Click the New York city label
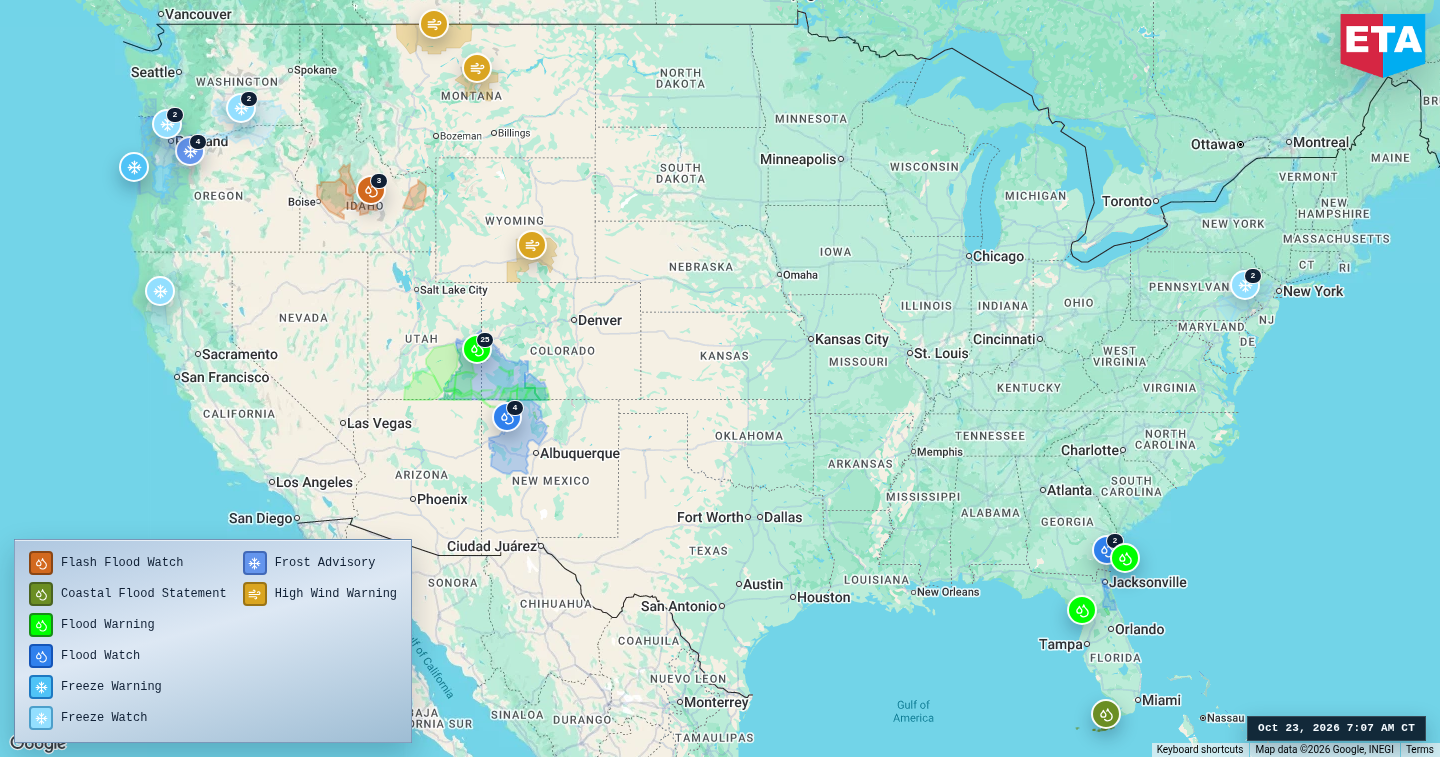The height and width of the screenshot is (757, 1440). (1313, 292)
